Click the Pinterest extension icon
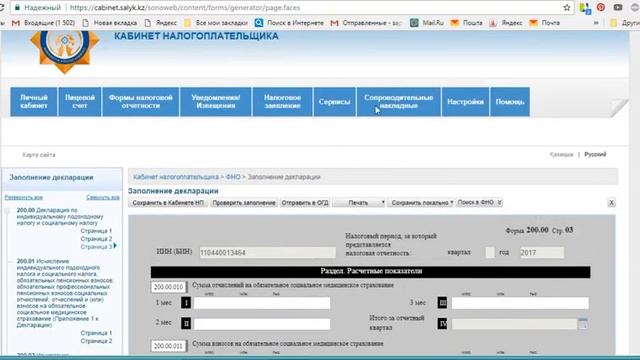Viewport: 640px width, 360px height. tap(601, 7)
